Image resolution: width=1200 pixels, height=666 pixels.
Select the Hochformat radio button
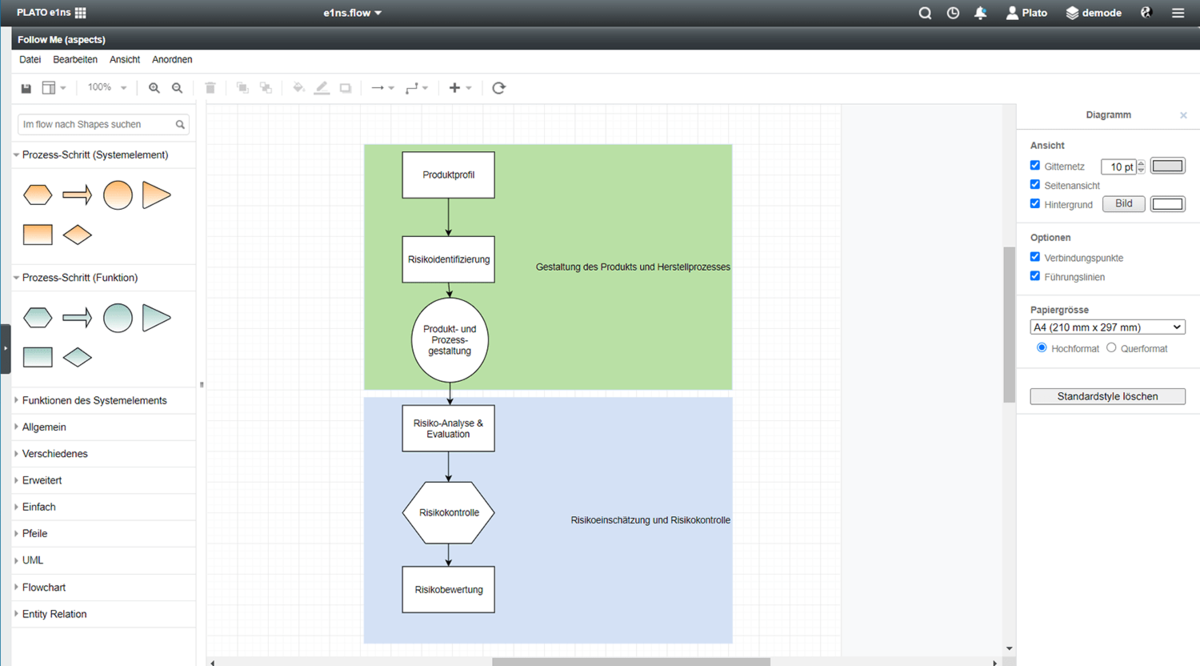[1042, 348]
